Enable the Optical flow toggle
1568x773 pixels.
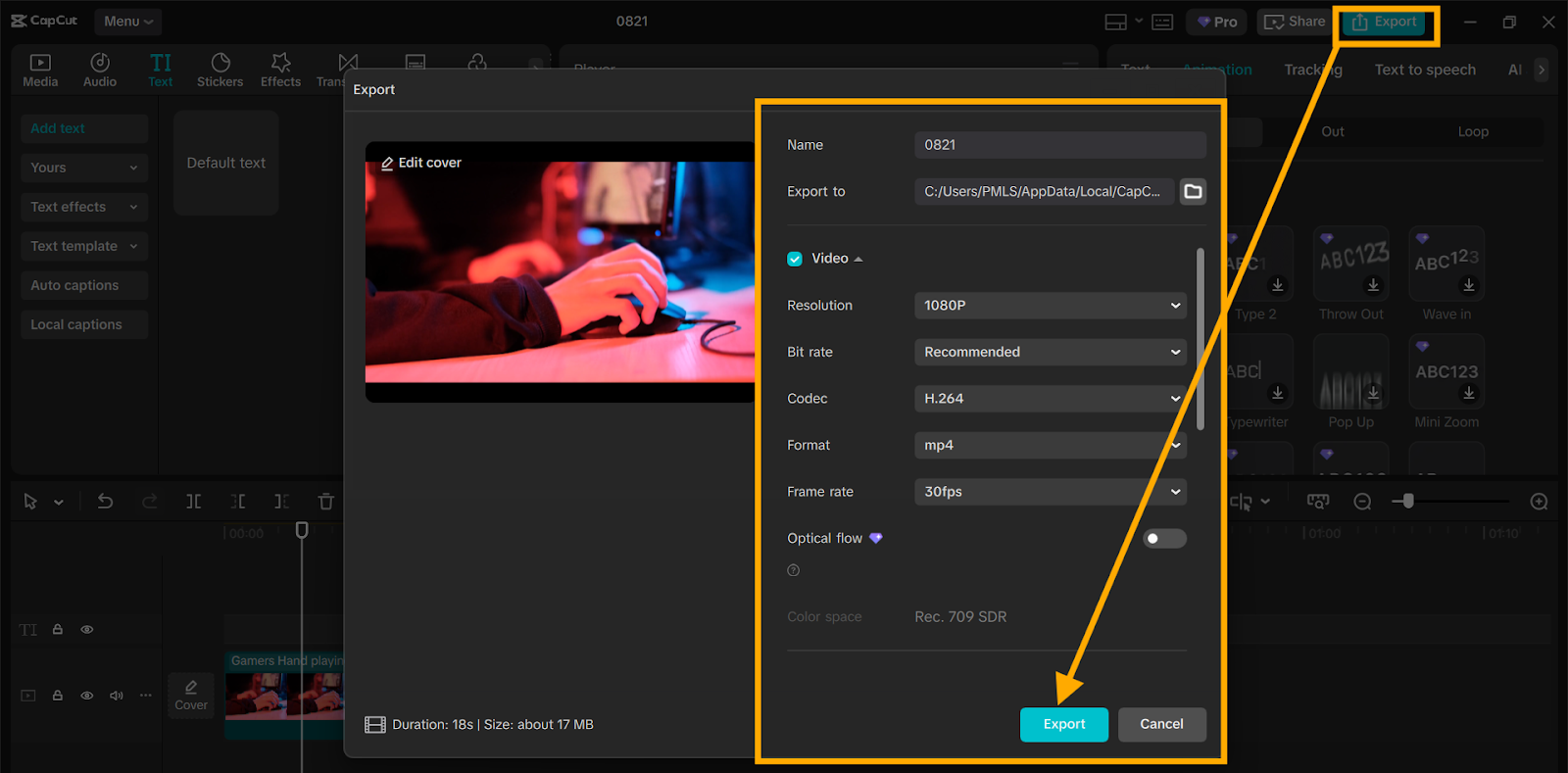point(1164,539)
